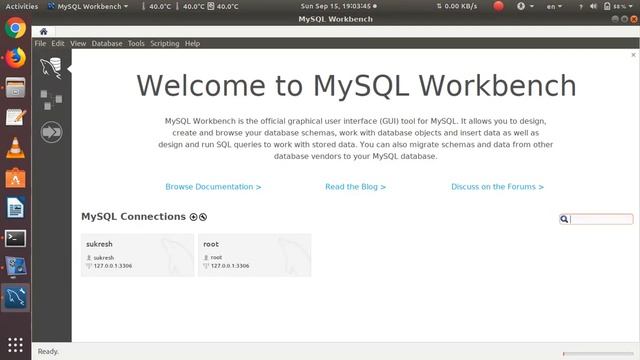Open the View menu
The width and height of the screenshot is (640, 360).
click(x=78, y=43)
